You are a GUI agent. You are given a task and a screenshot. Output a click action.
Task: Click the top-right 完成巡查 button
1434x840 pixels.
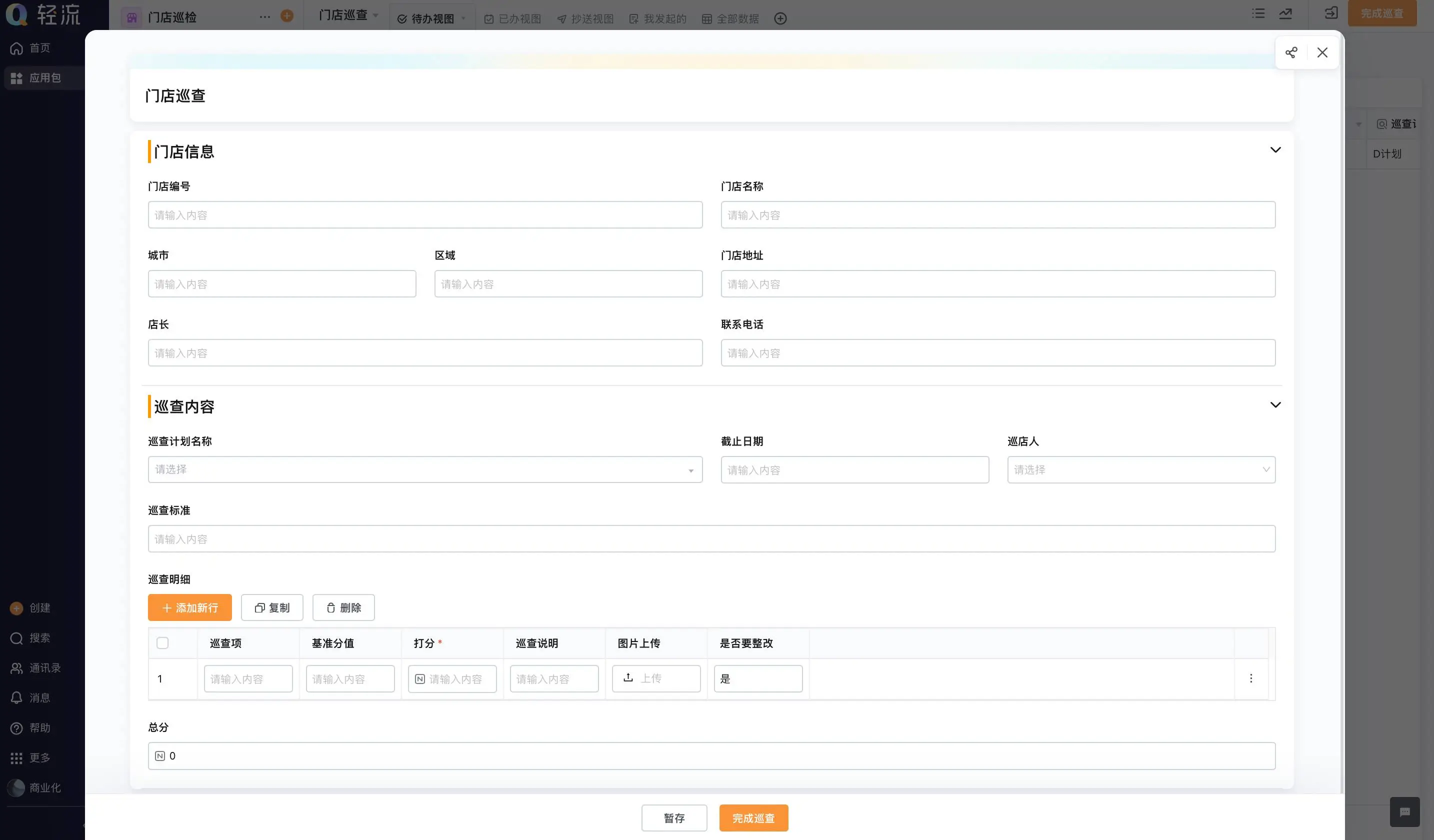(x=1381, y=13)
